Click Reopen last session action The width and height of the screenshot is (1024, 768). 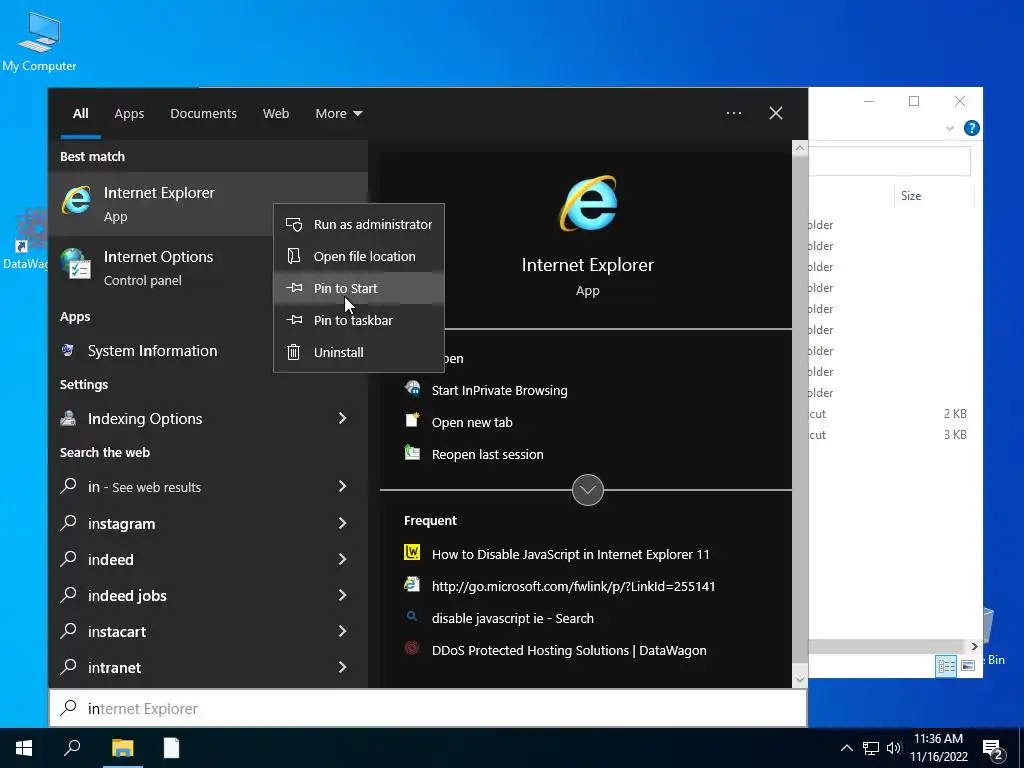(x=488, y=455)
